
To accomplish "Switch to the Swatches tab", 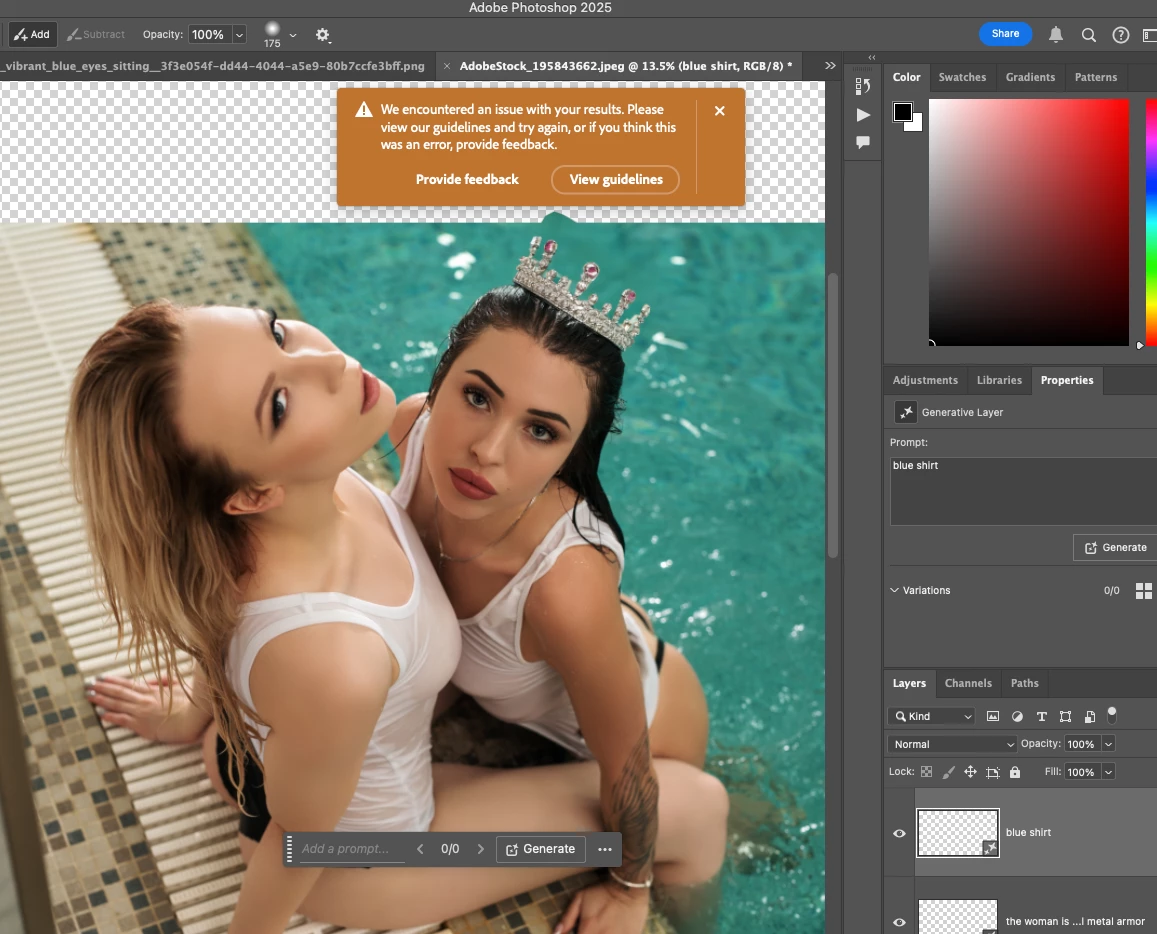I will coord(962,77).
